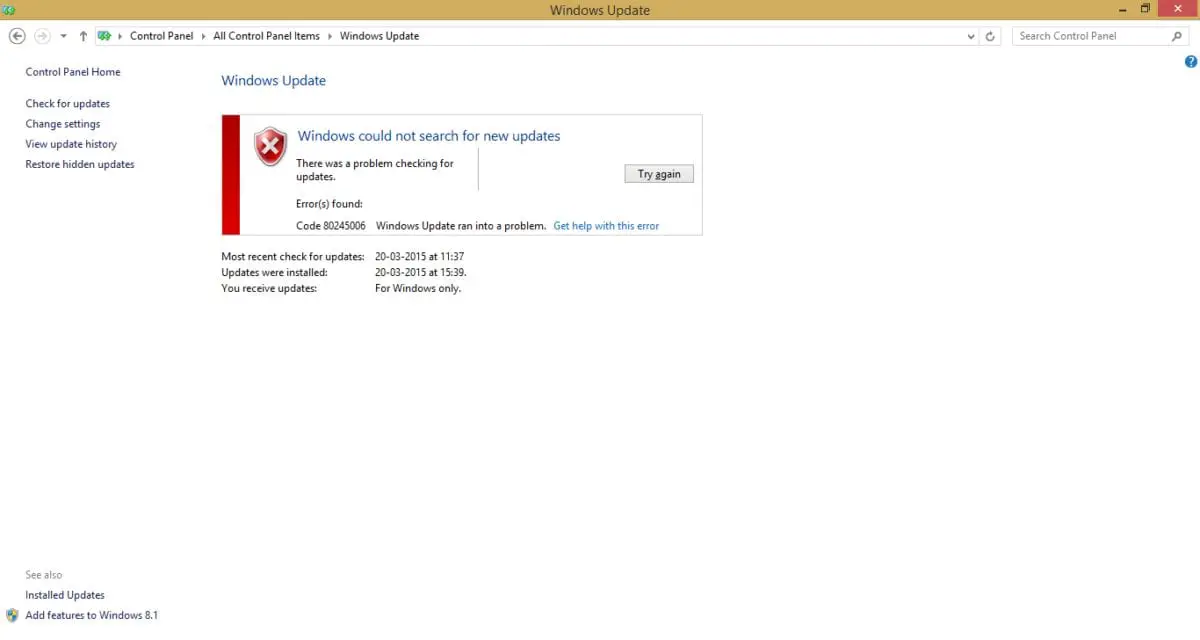Viewport: 1200px width, 640px height.
Task: Open Installed Updates link
Action: pos(65,595)
